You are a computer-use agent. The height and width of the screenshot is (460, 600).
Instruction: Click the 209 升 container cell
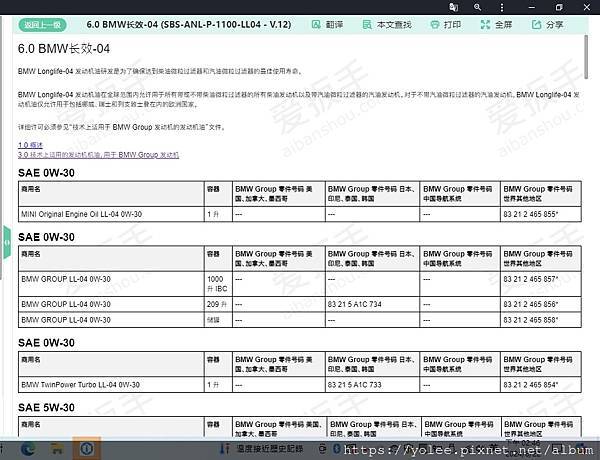point(218,304)
